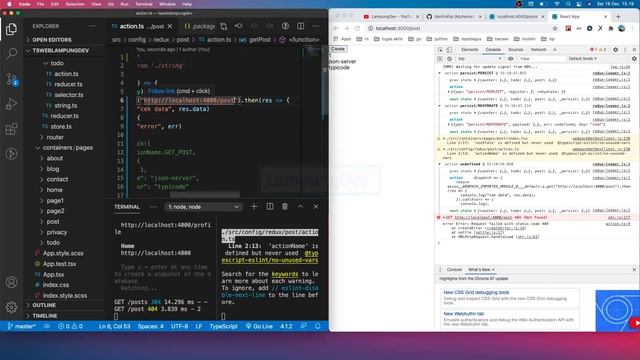This screenshot has height=360, width=640.
Task: Open store.ts file in Explorer
Action: pos(61,127)
